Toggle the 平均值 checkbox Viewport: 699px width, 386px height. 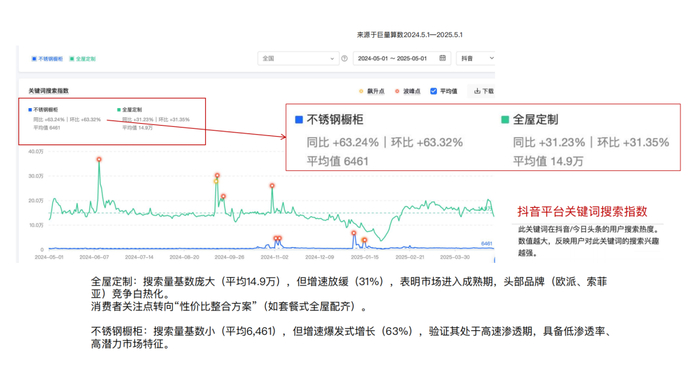coord(433,91)
